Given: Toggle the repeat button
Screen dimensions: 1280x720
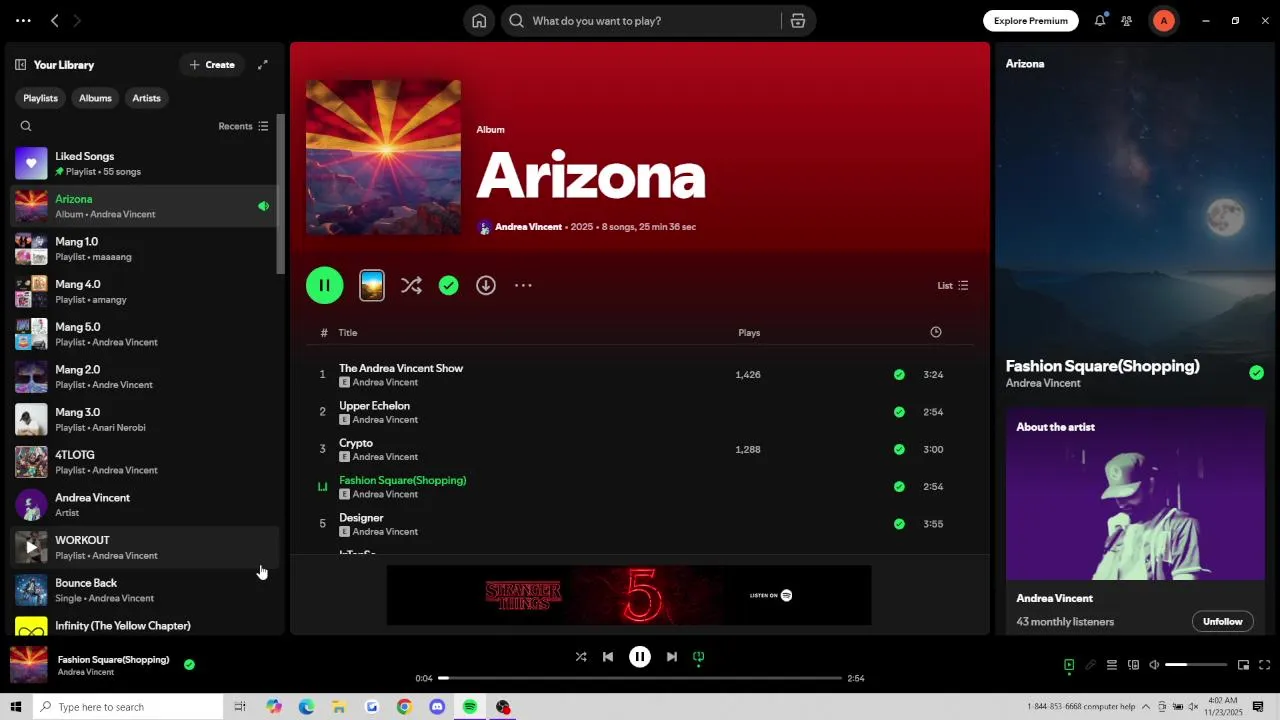Looking at the screenshot, I should pyautogui.click(x=699, y=657).
